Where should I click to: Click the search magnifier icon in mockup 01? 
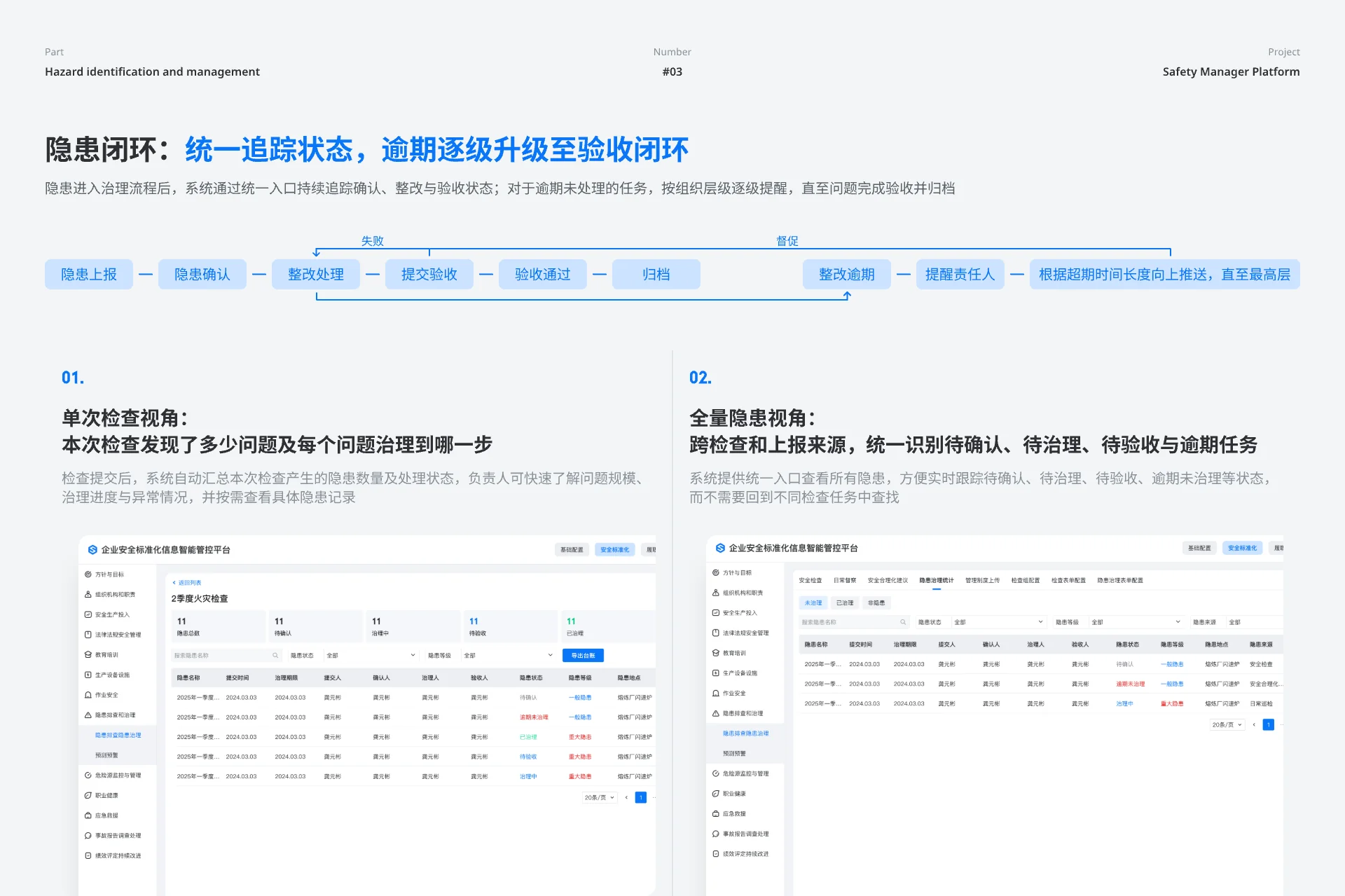[275, 656]
